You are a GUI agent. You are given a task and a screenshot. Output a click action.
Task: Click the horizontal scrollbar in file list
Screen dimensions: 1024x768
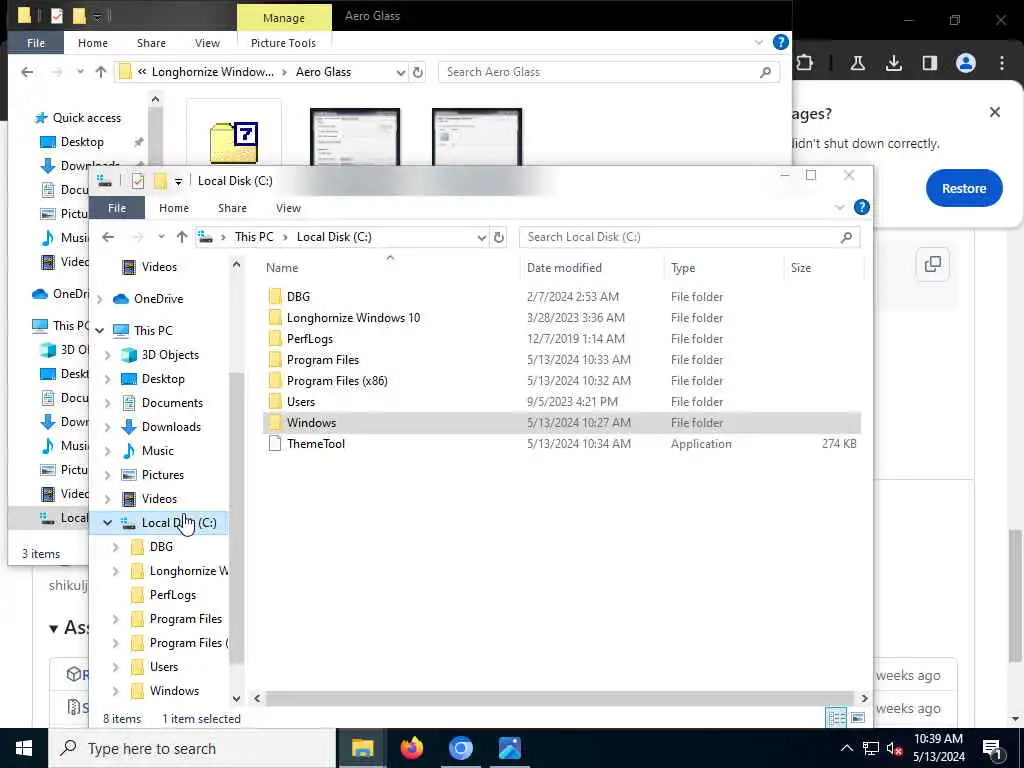pos(558,698)
